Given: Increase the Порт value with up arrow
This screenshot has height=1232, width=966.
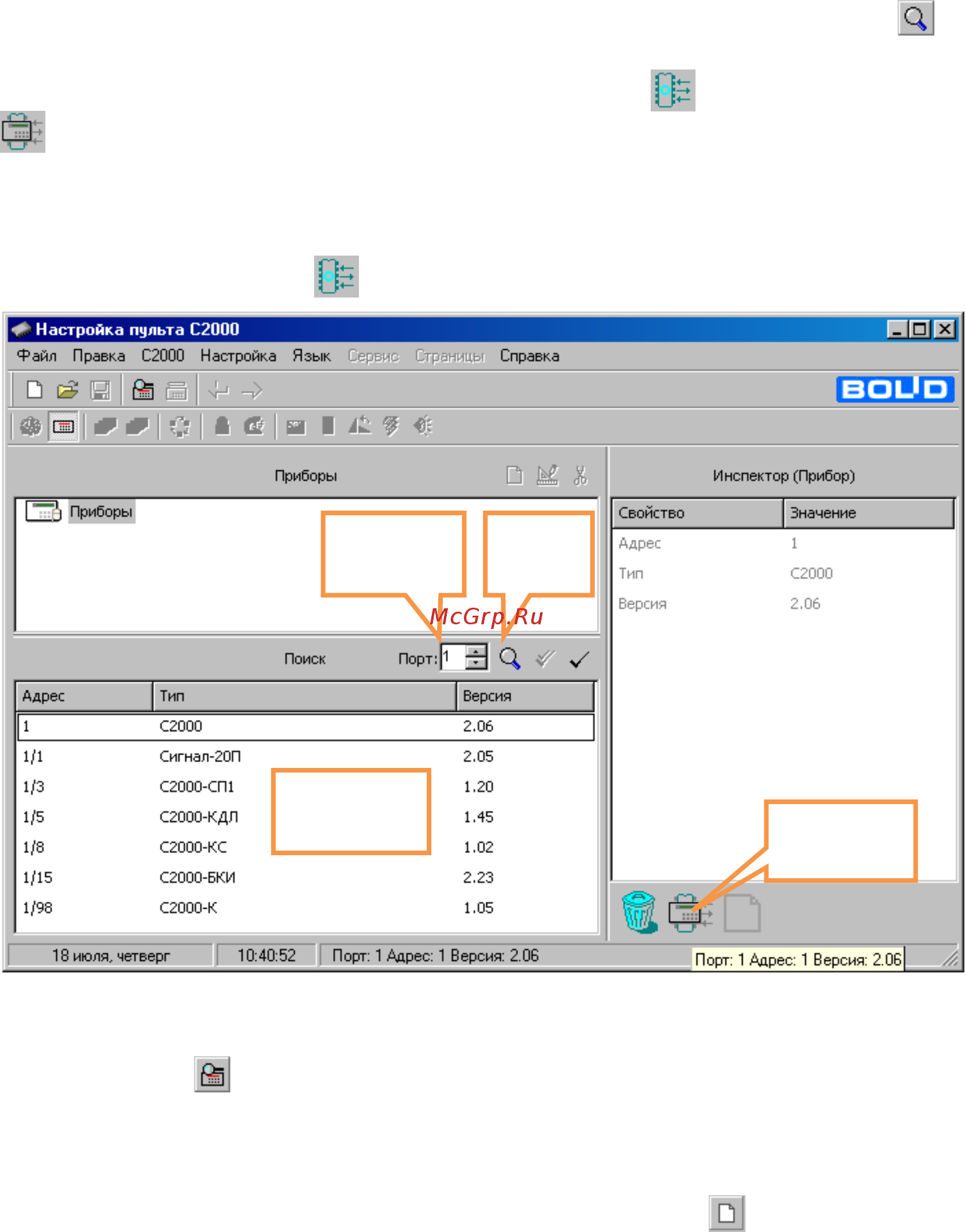Looking at the screenshot, I should pyautogui.click(x=476, y=651).
